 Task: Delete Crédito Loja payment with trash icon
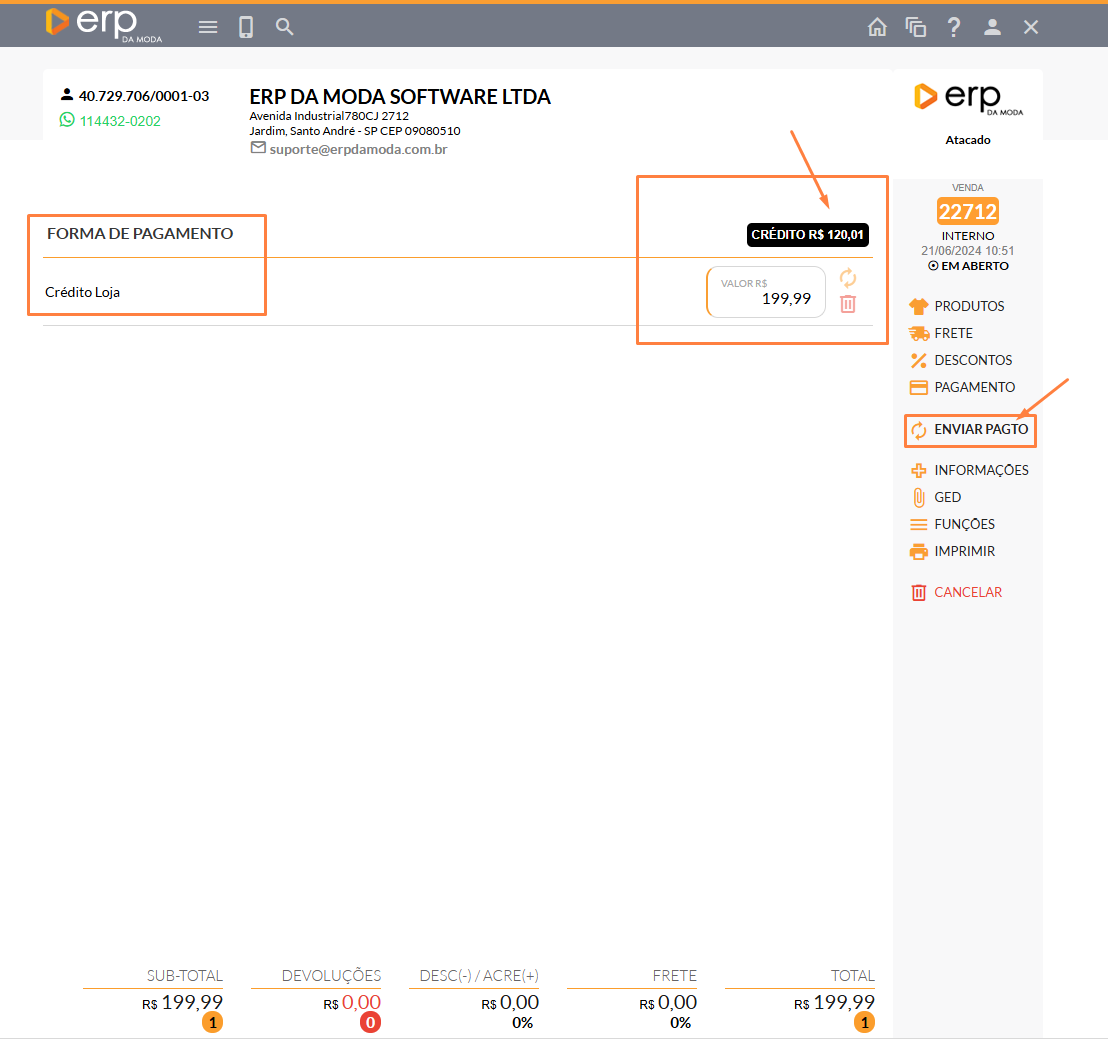pos(848,304)
